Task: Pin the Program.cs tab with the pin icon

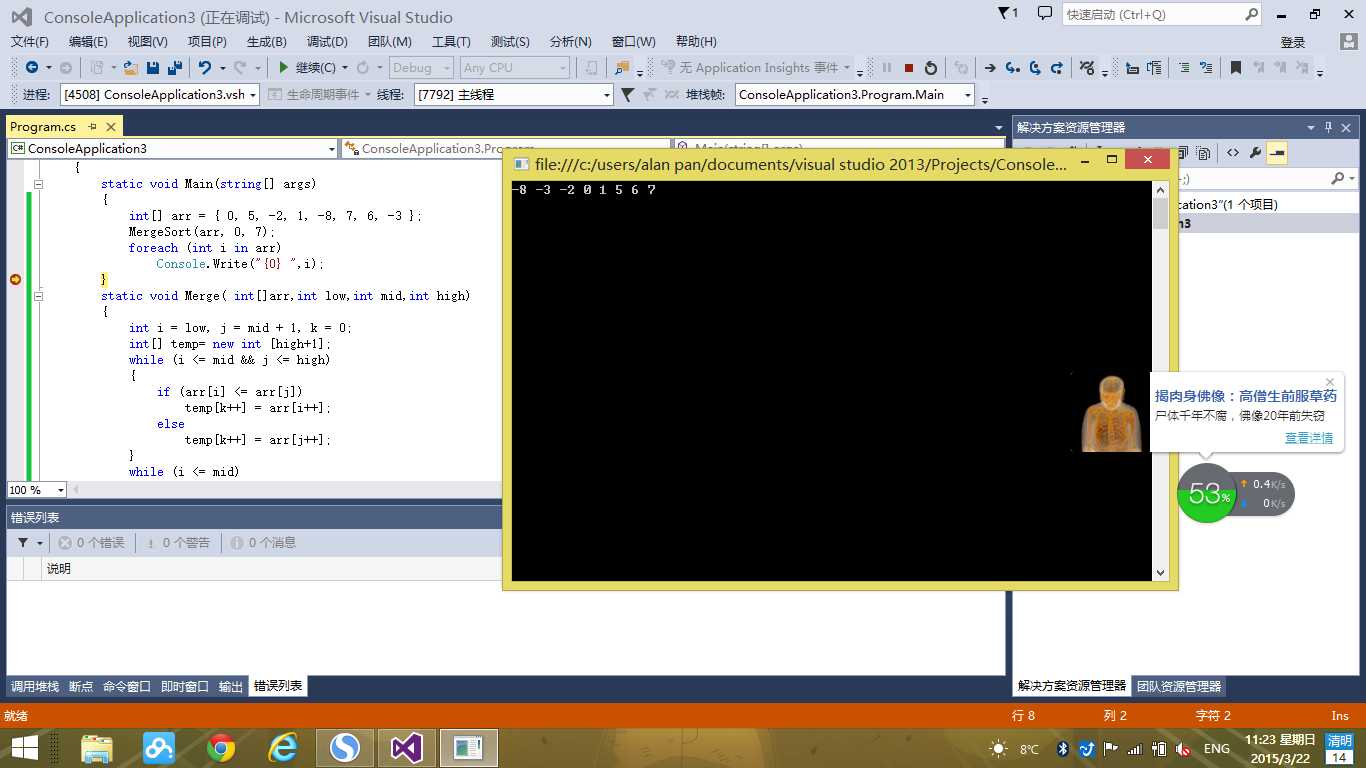Action: point(92,126)
